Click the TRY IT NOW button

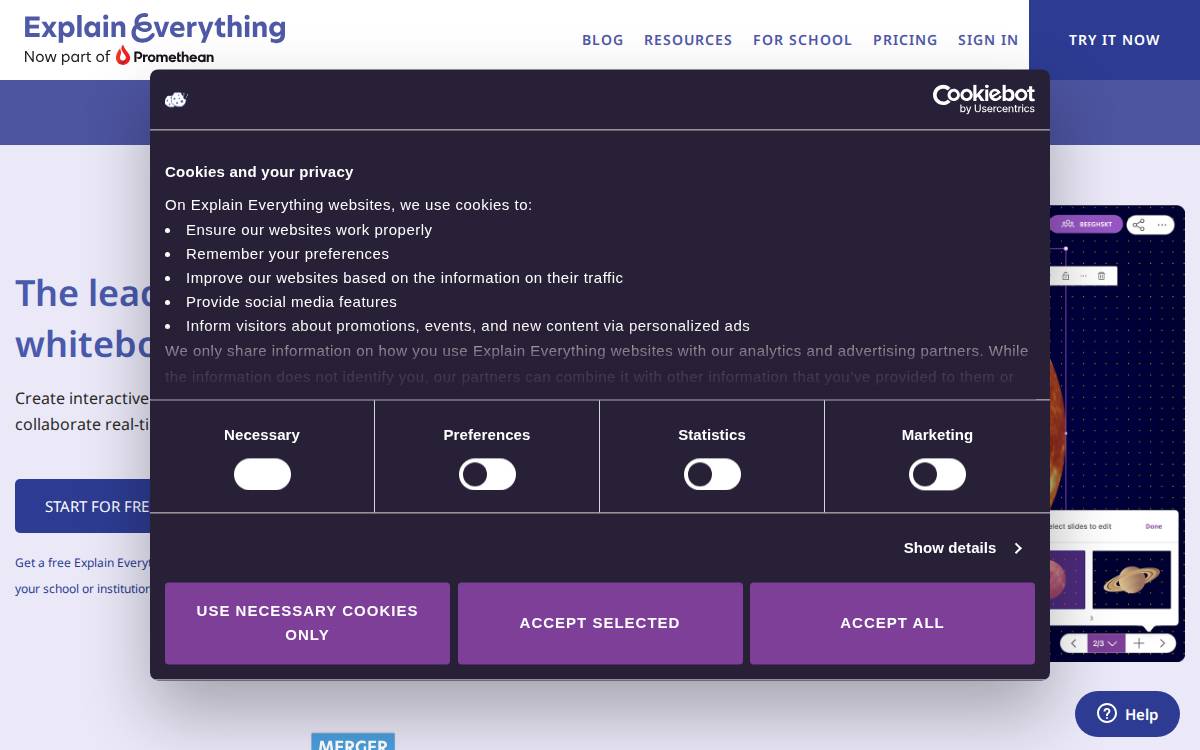click(x=1114, y=40)
